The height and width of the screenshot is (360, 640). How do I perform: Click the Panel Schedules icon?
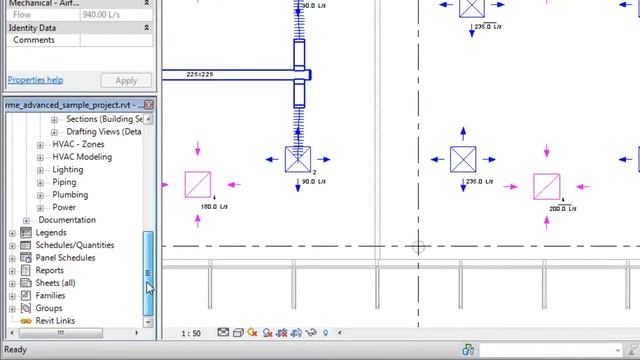[x=26, y=258]
